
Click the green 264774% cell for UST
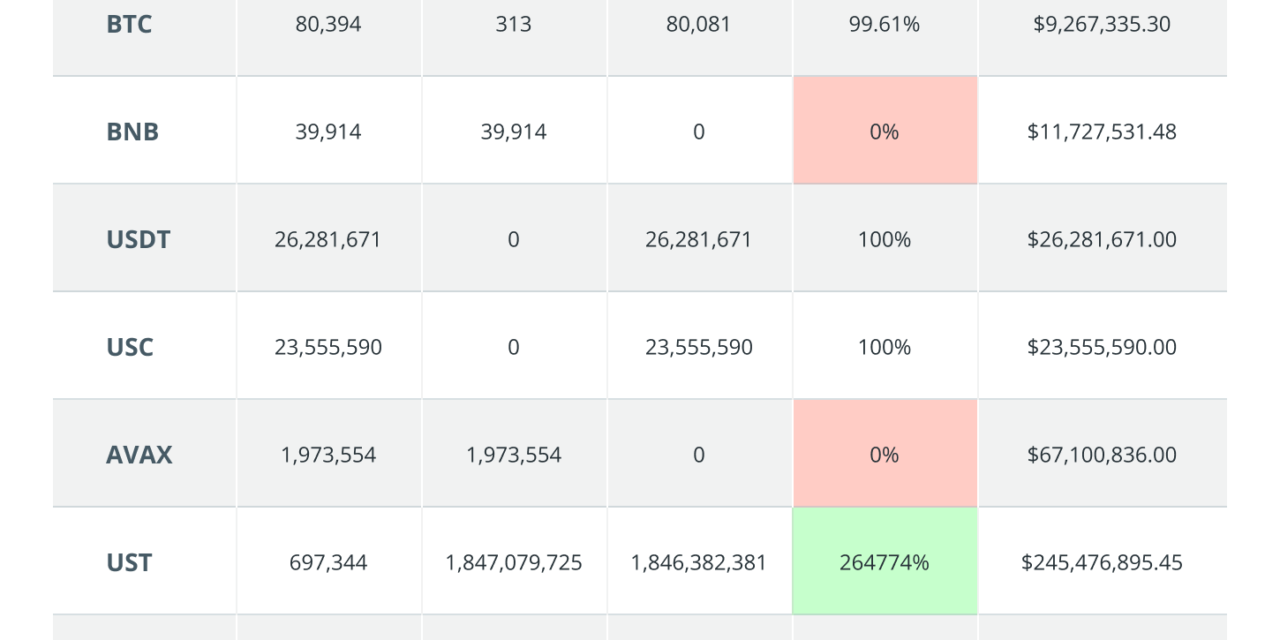click(x=885, y=562)
